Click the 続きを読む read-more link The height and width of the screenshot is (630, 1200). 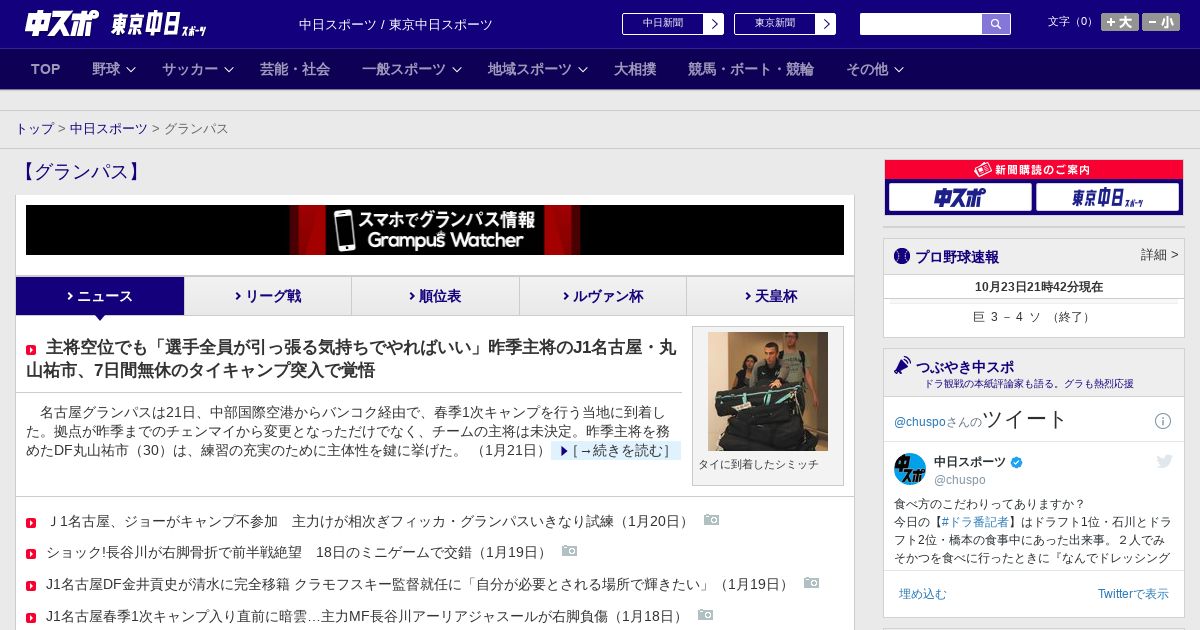pos(615,451)
